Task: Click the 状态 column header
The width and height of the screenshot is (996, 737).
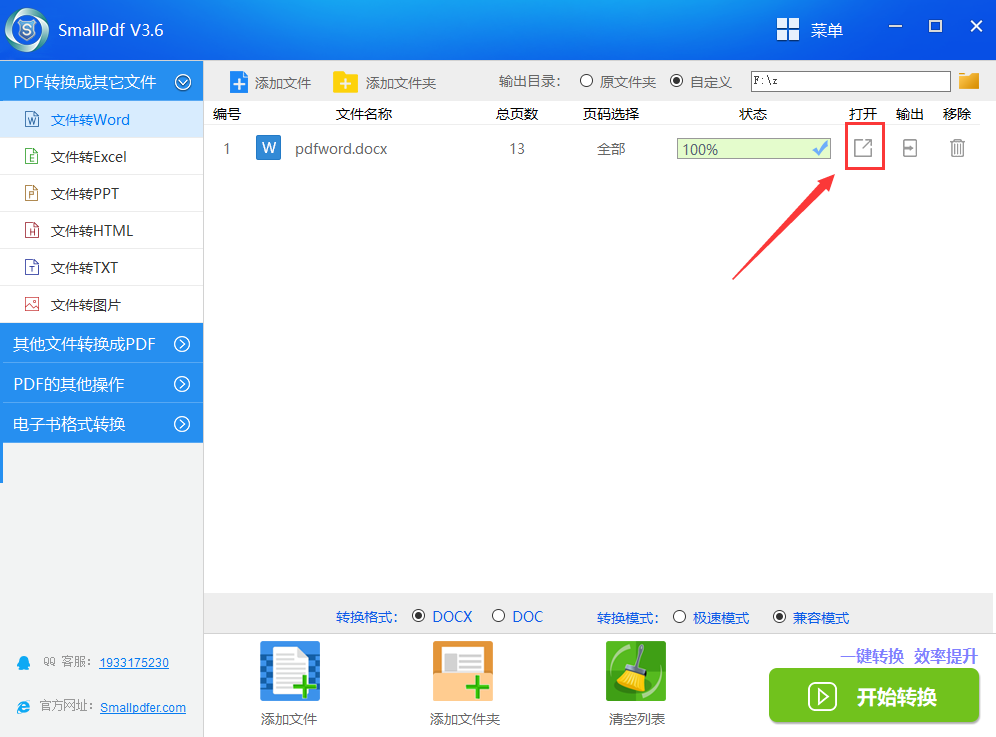Action: point(753,114)
